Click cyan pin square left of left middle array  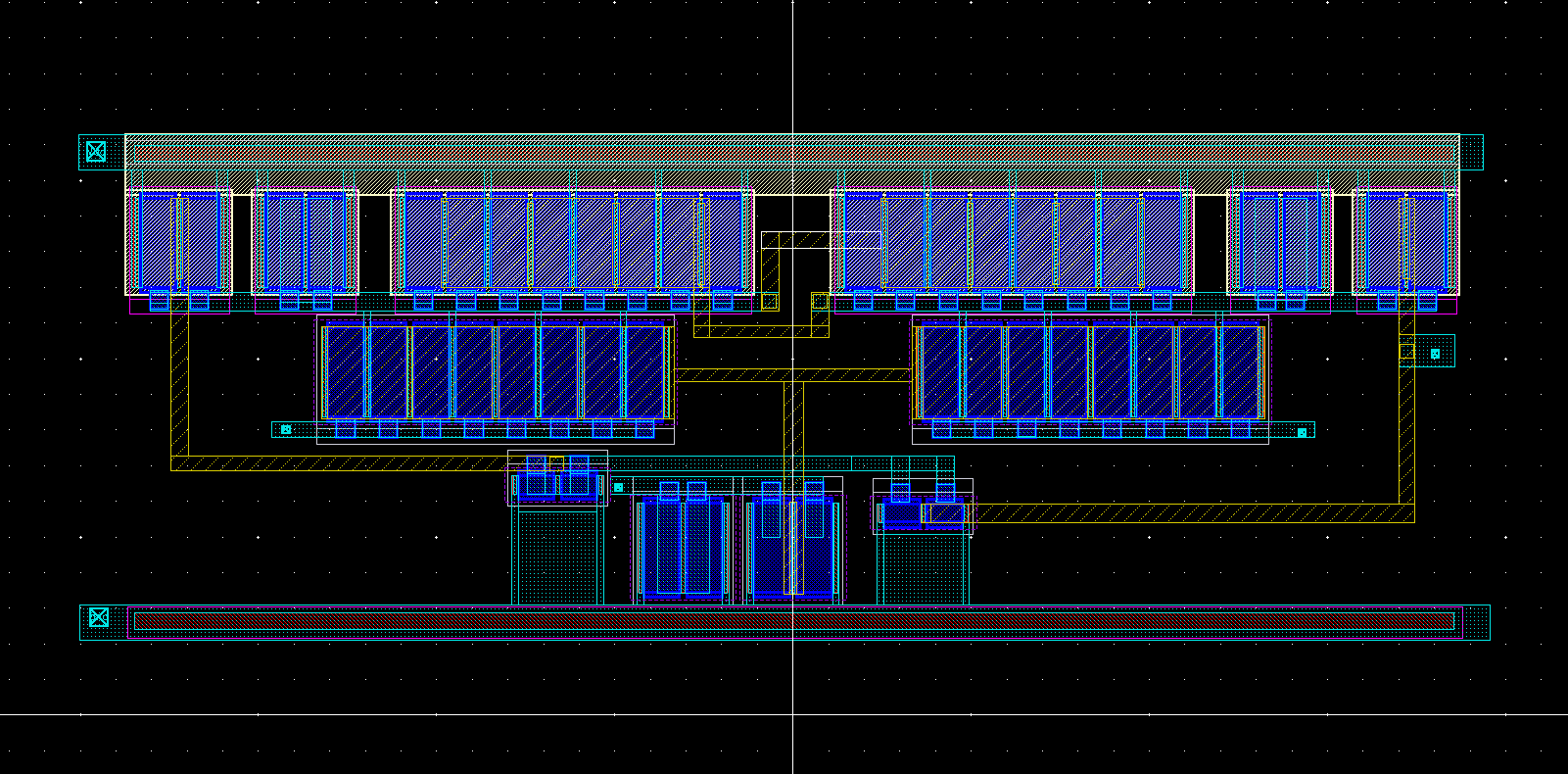[x=286, y=429]
